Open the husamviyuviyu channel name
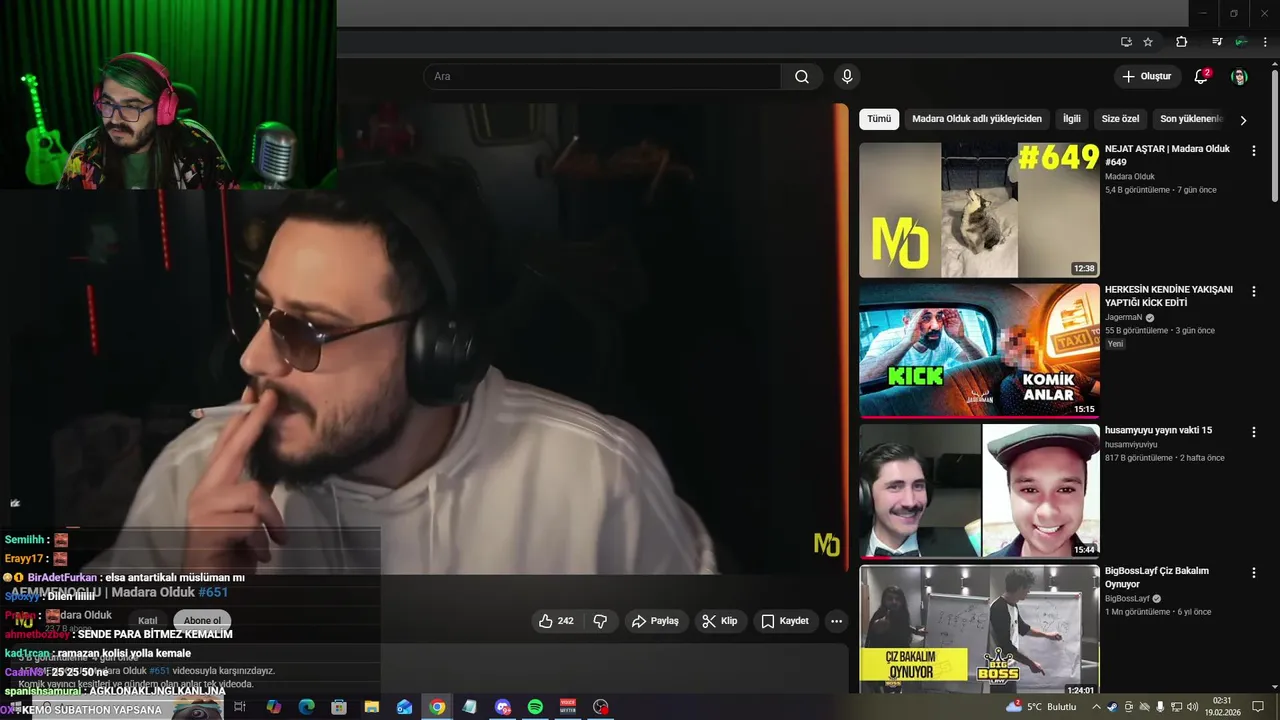Screen dimensions: 1280x720 click(1131, 445)
